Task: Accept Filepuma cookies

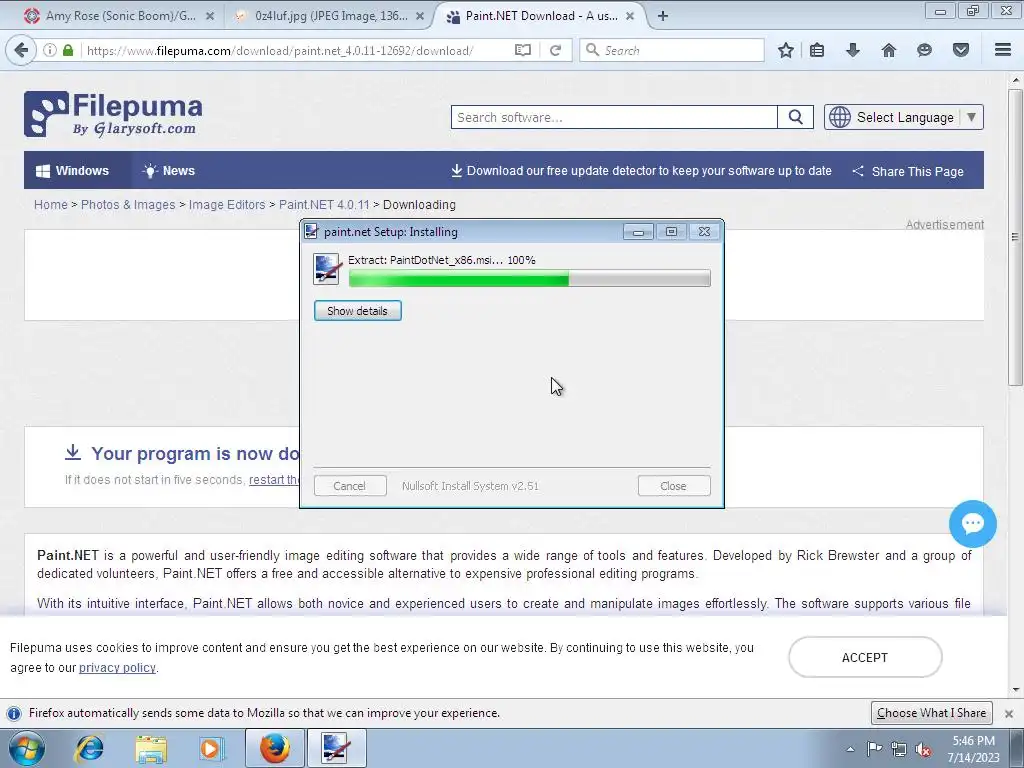Action: 865,658
